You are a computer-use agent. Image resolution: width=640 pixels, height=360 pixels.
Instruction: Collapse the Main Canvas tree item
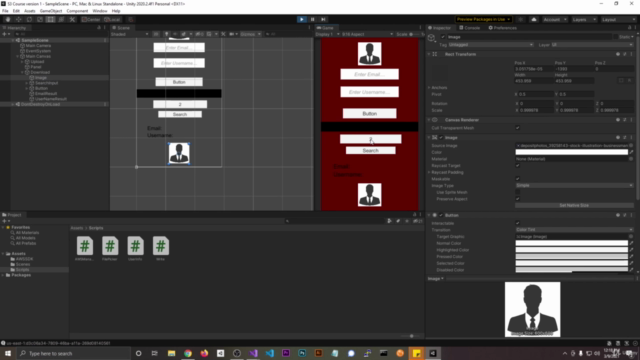pos(18,56)
